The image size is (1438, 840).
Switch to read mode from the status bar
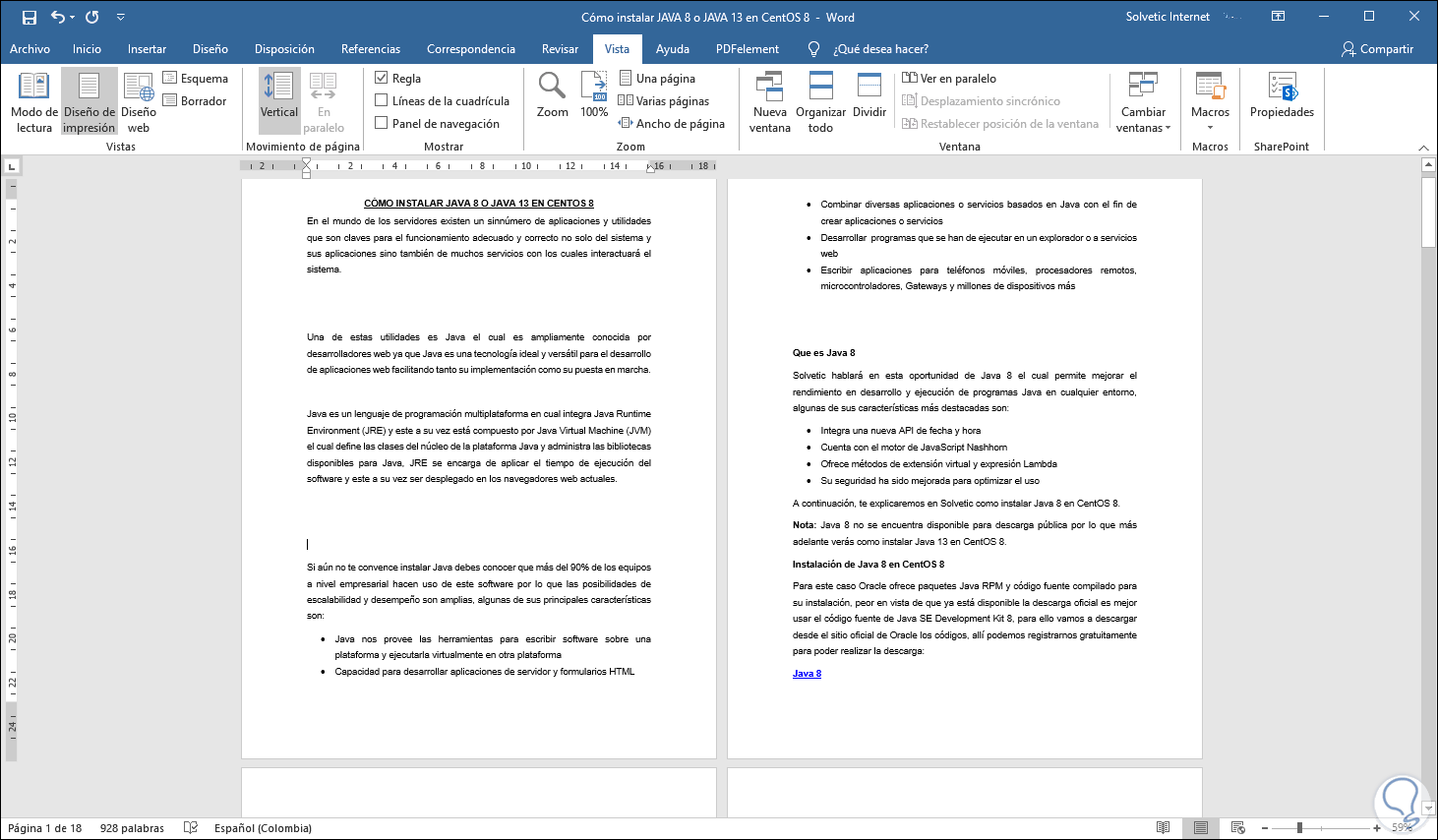coord(1164,828)
